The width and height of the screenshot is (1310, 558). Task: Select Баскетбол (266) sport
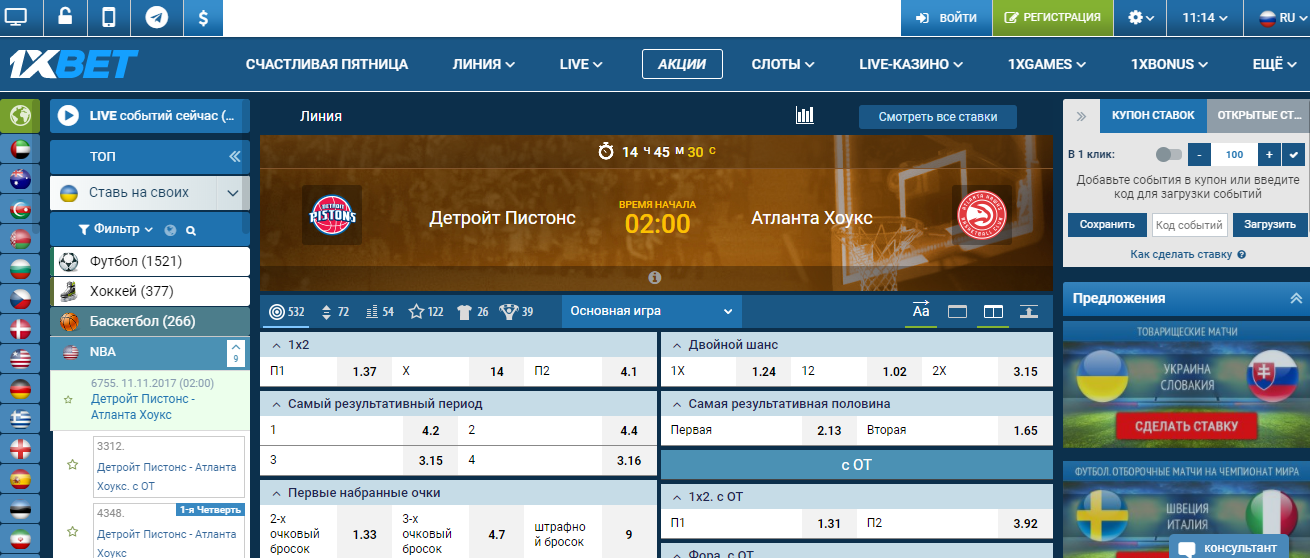coord(150,321)
